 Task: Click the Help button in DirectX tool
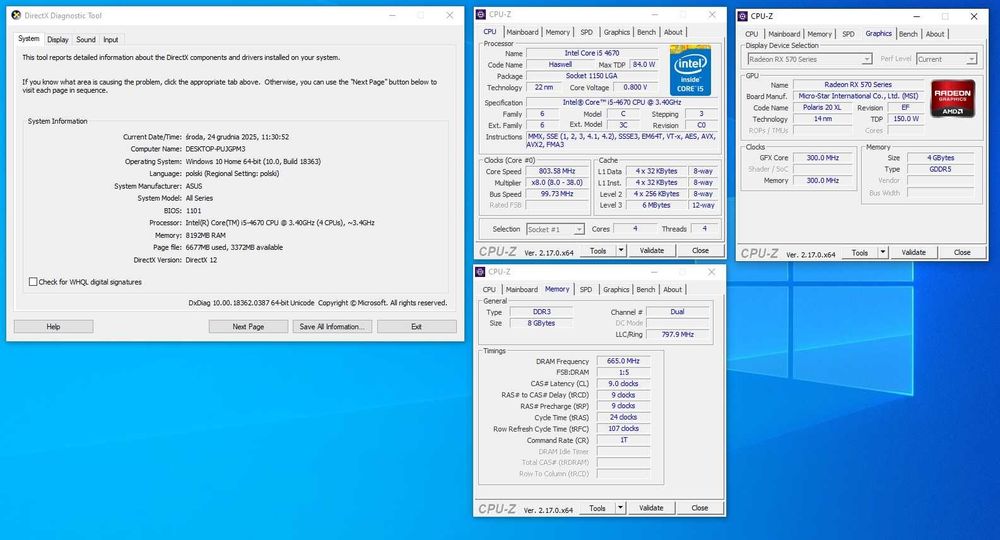tap(53, 326)
